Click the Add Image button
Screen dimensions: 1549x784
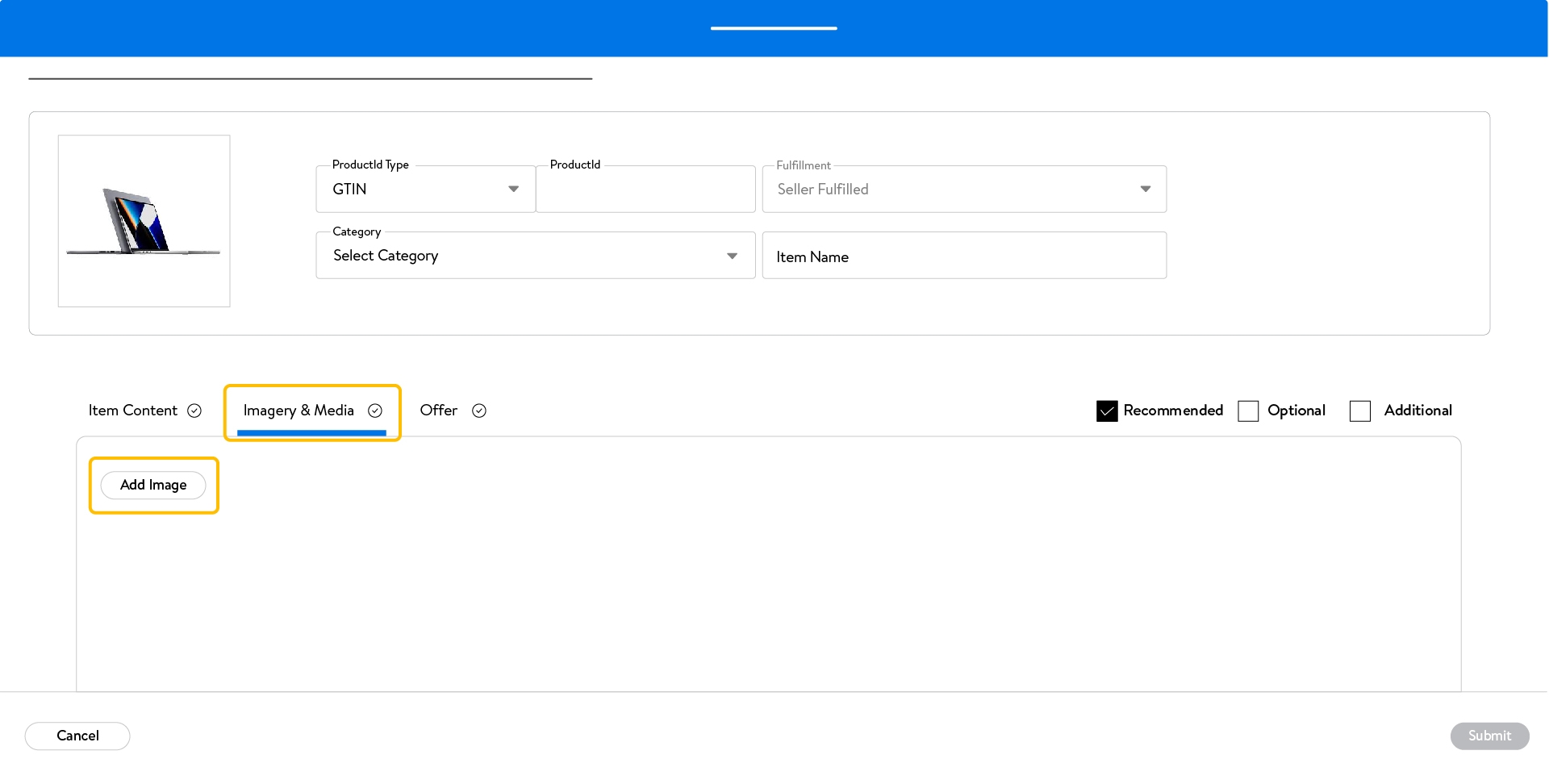pos(153,486)
